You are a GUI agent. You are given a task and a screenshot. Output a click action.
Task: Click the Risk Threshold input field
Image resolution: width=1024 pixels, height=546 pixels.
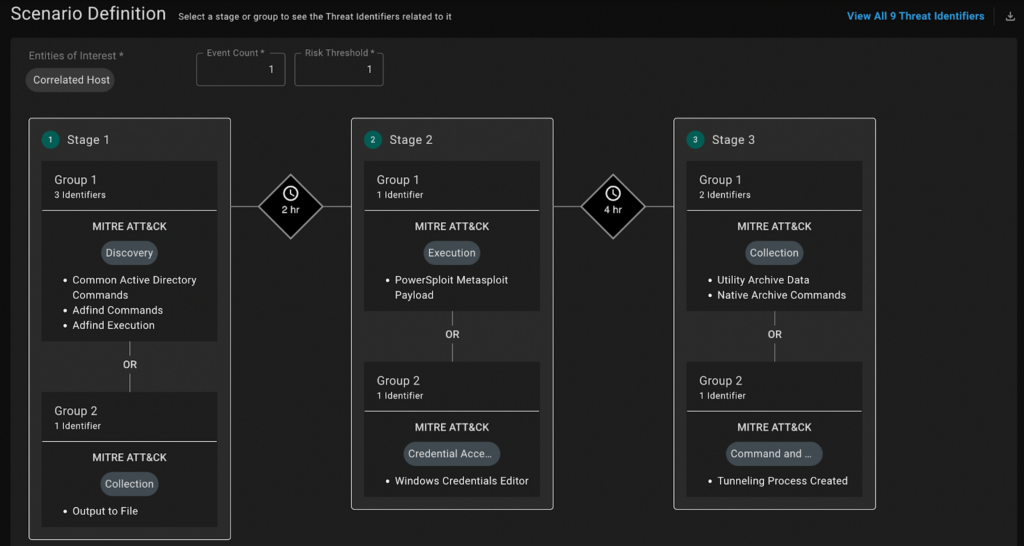[x=339, y=70]
